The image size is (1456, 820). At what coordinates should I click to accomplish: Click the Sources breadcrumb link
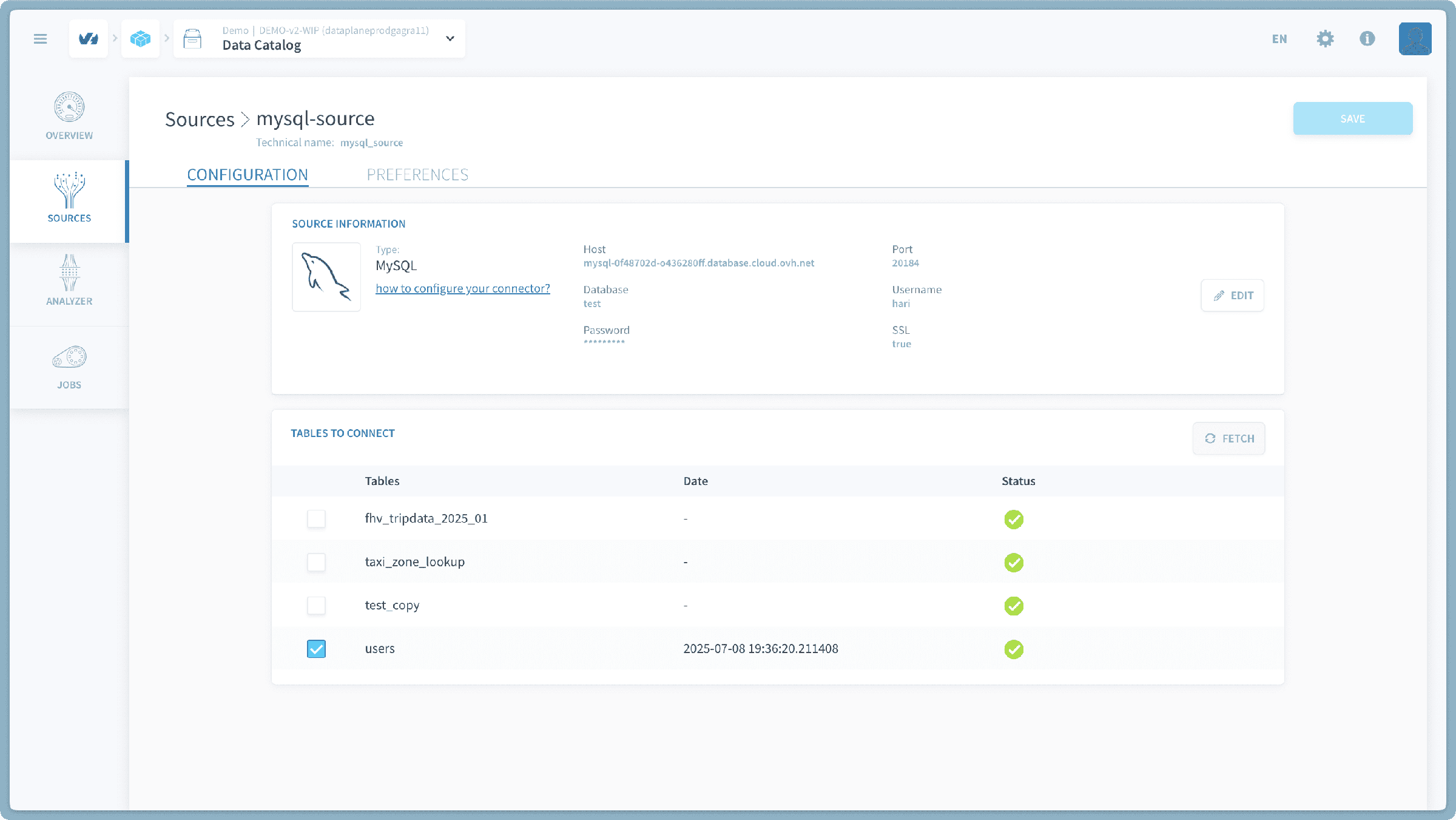point(200,119)
